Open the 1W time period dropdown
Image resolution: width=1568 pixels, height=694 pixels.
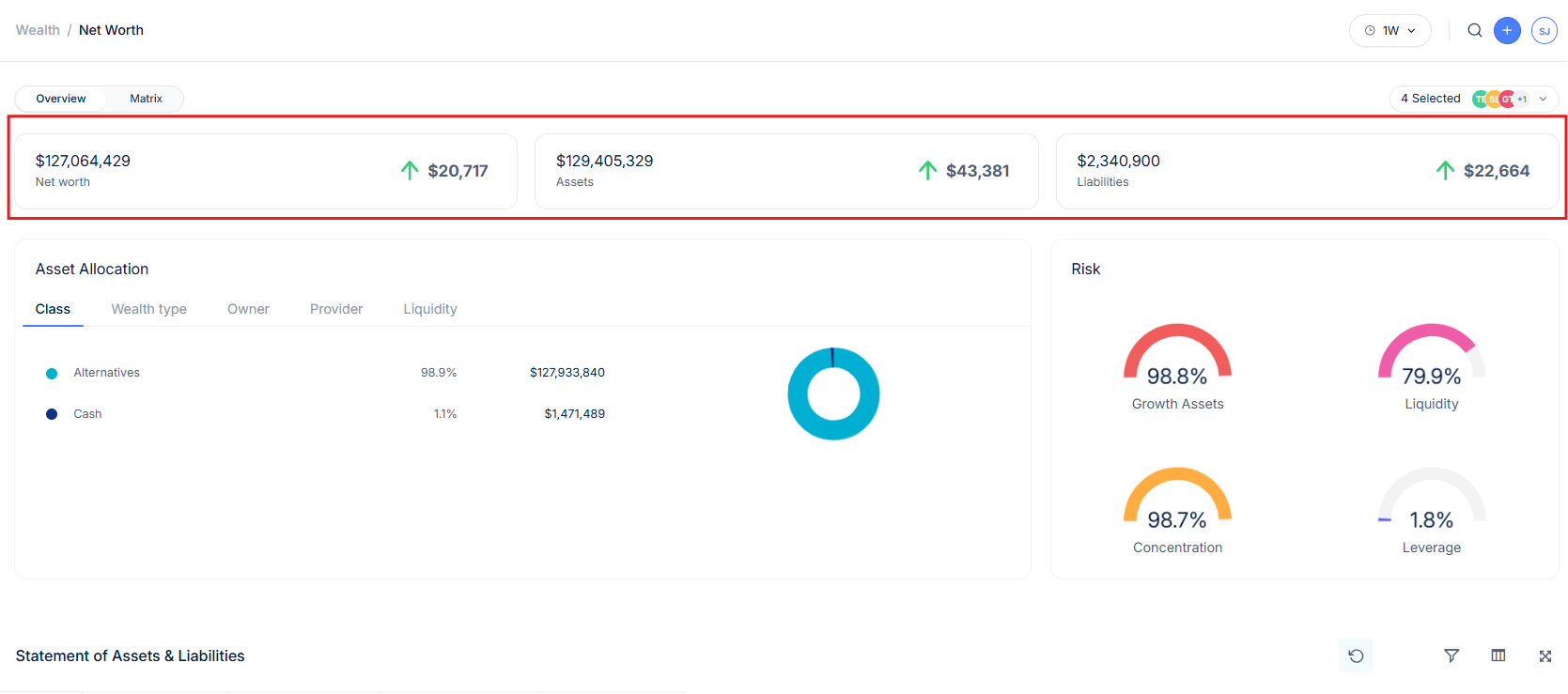pyautogui.click(x=1389, y=31)
